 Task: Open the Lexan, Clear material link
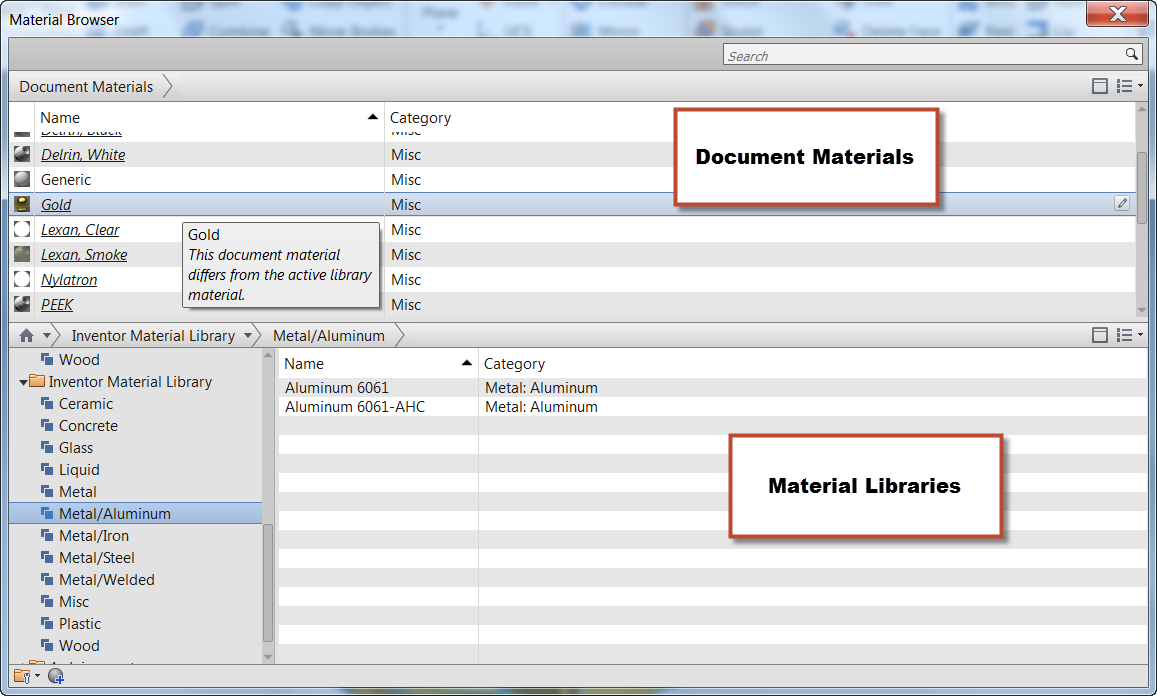pyautogui.click(x=80, y=229)
